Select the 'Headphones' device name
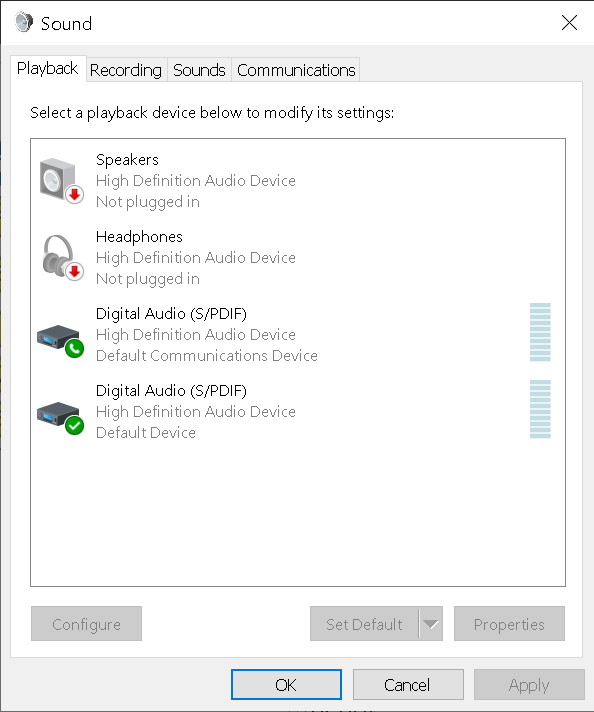 tap(139, 237)
